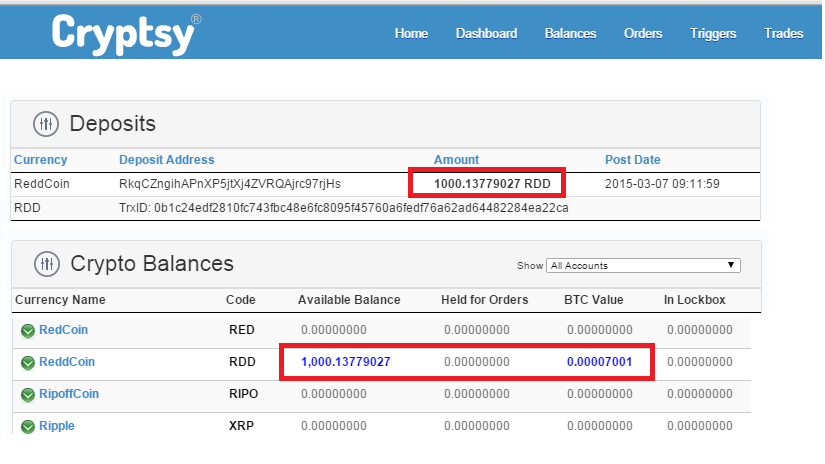Viewport: 825px width, 464px height.
Task: Click the Currency Name column header
Action: pos(60,300)
